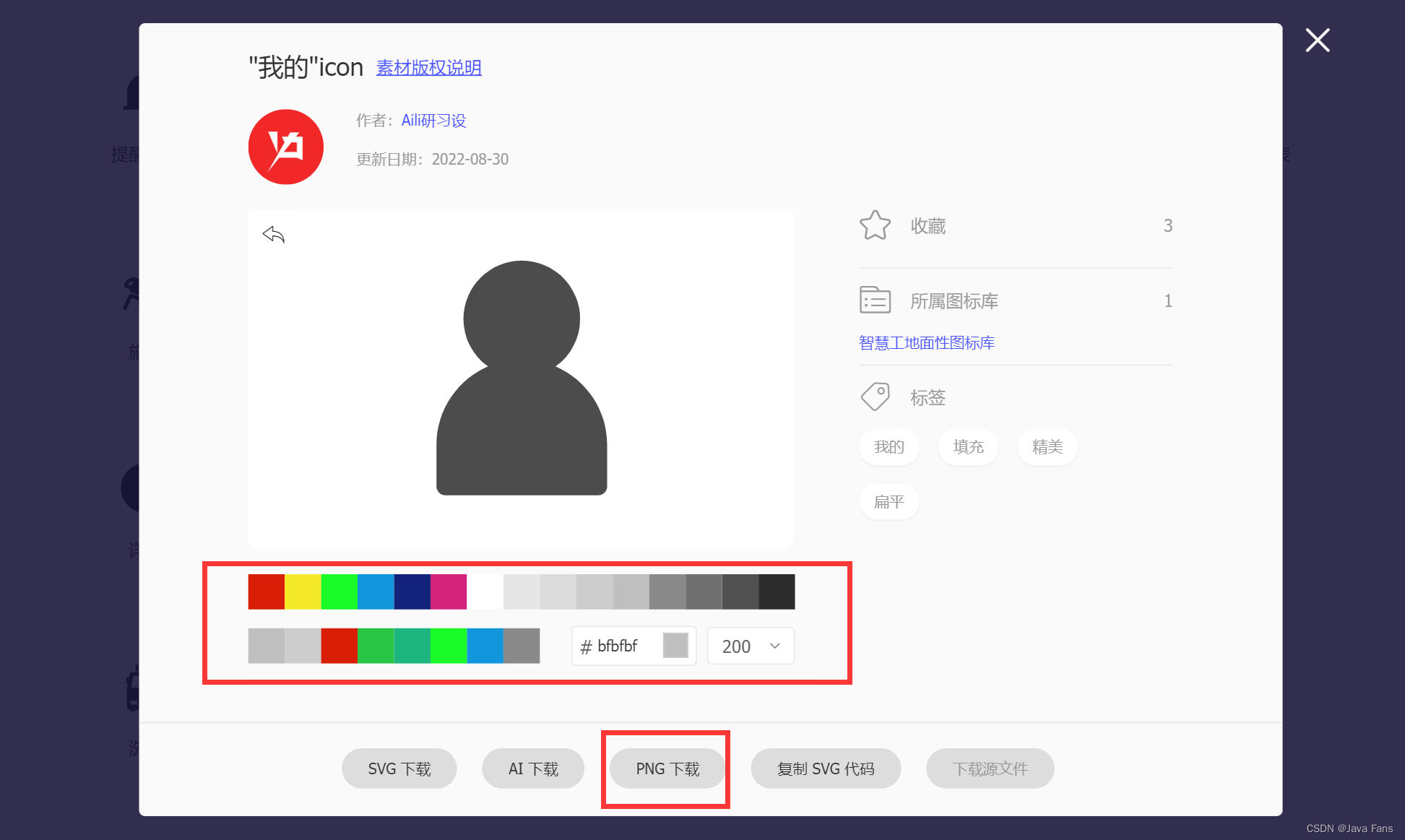This screenshot has width=1405, height=840.
Task: Select the 我的 tag
Action: click(889, 447)
